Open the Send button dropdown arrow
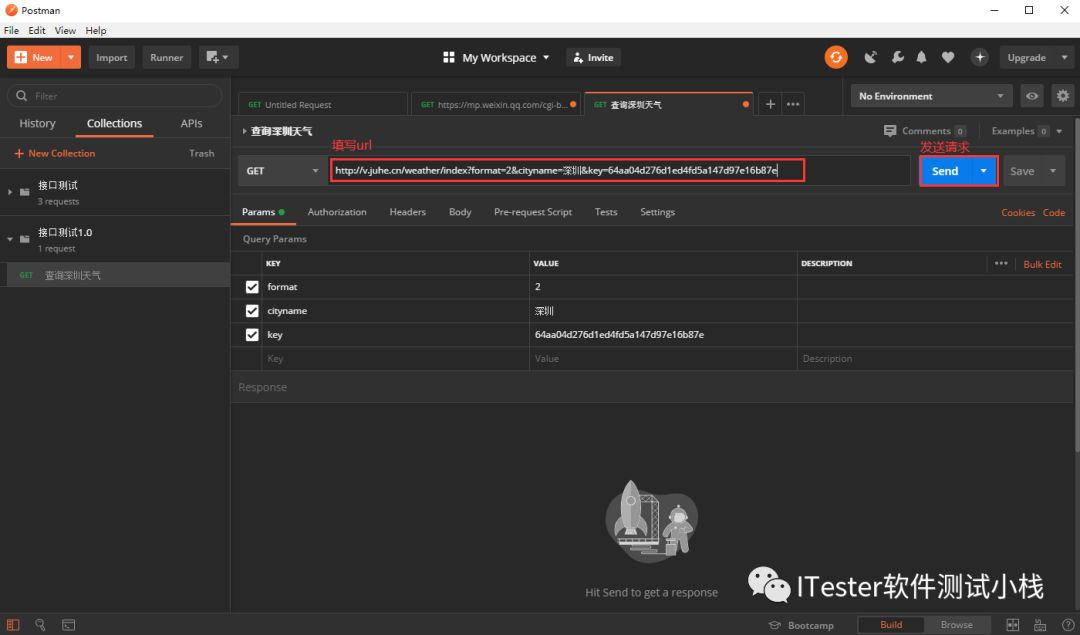This screenshot has width=1080, height=635. click(x=984, y=171)
